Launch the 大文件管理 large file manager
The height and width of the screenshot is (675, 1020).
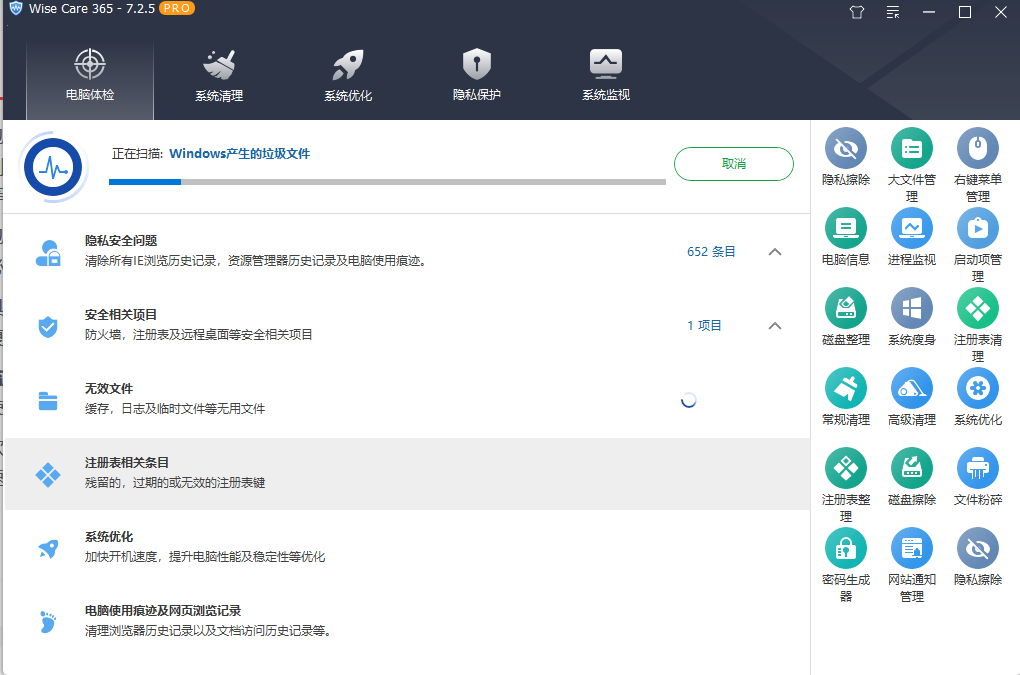tap(911, 160)
